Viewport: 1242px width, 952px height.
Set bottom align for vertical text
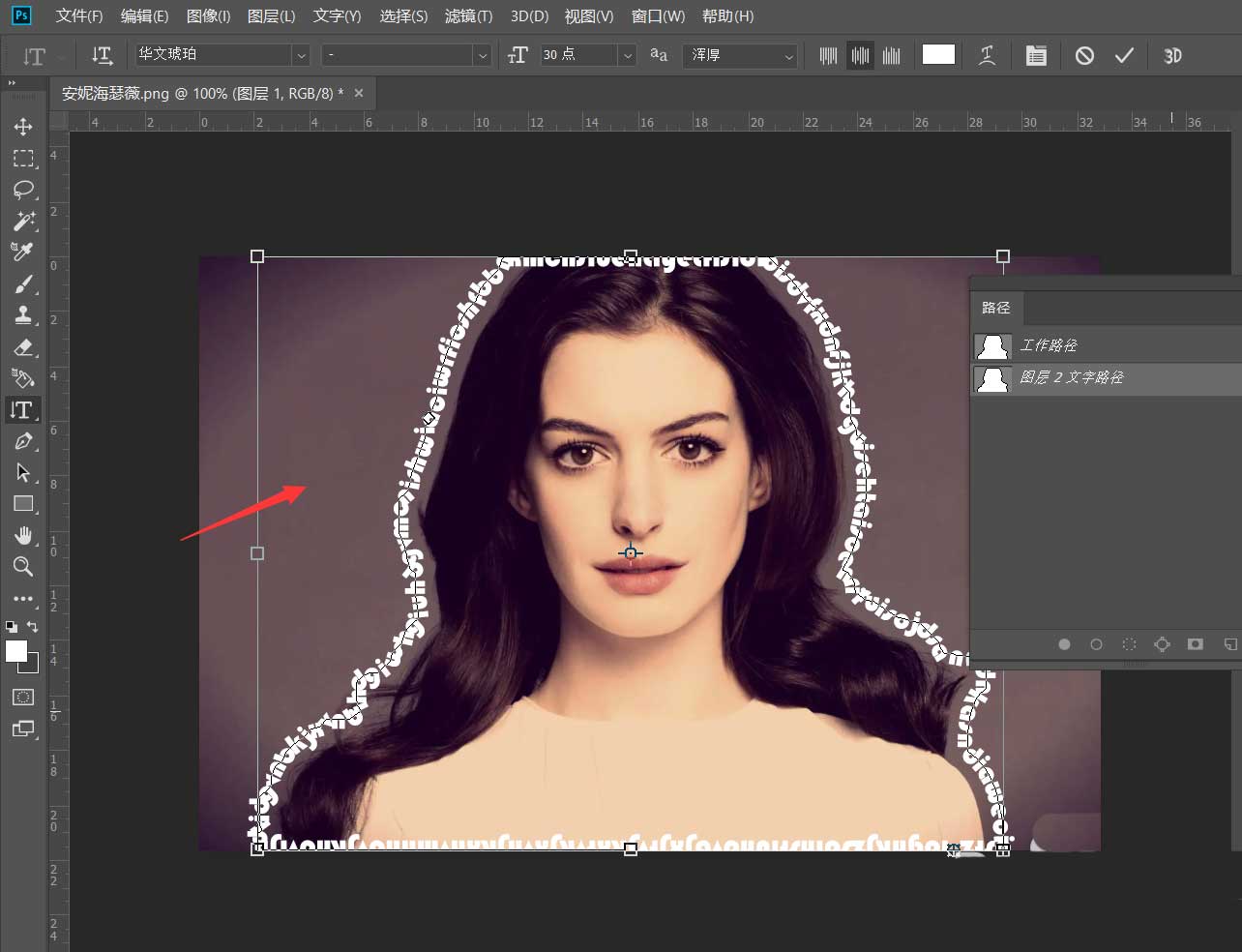pos(892,55)
